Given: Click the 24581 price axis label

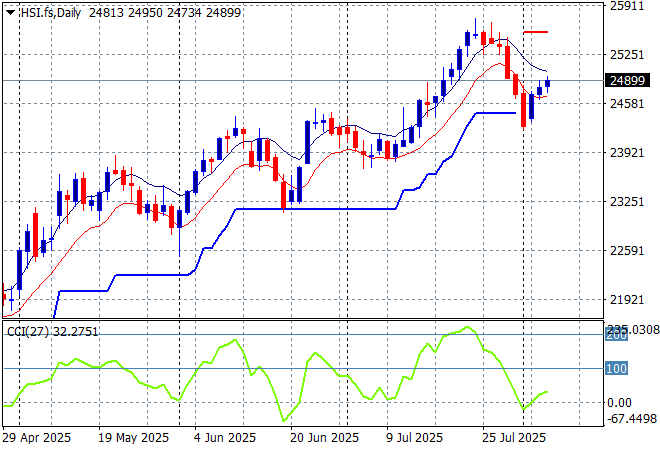Looking at the screenshot, I should [x=627, y=104].
